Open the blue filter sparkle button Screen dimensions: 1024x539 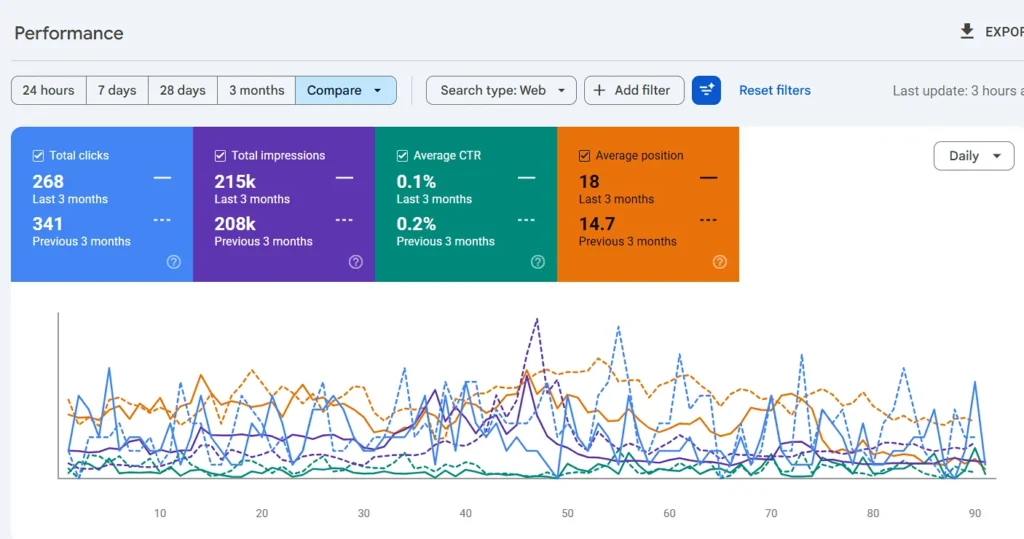click(x=706, y=90)
